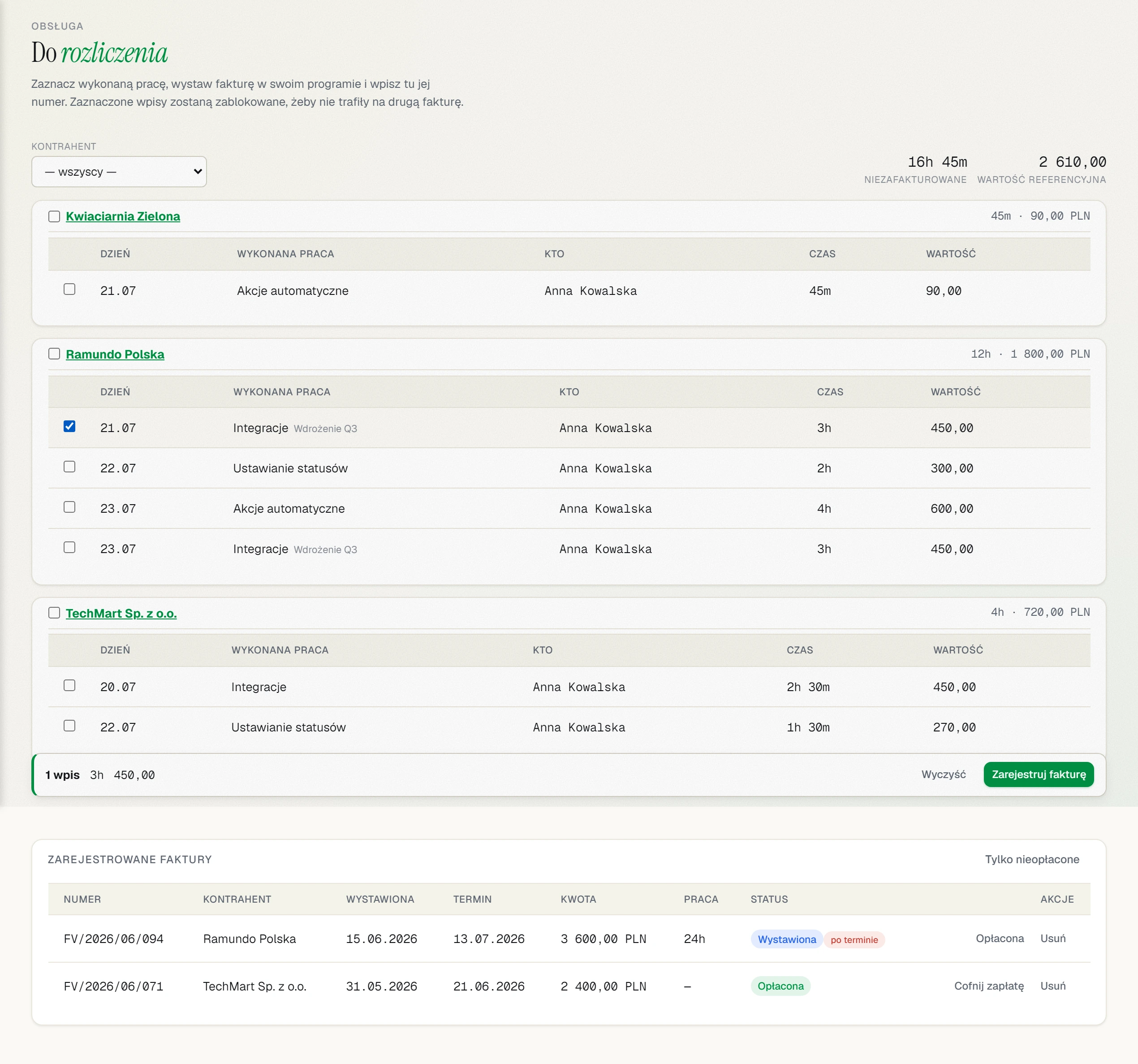1138x1064 pixels.
Task: Click the invoice number FV/2026/06/094
Action: point(113,939)
